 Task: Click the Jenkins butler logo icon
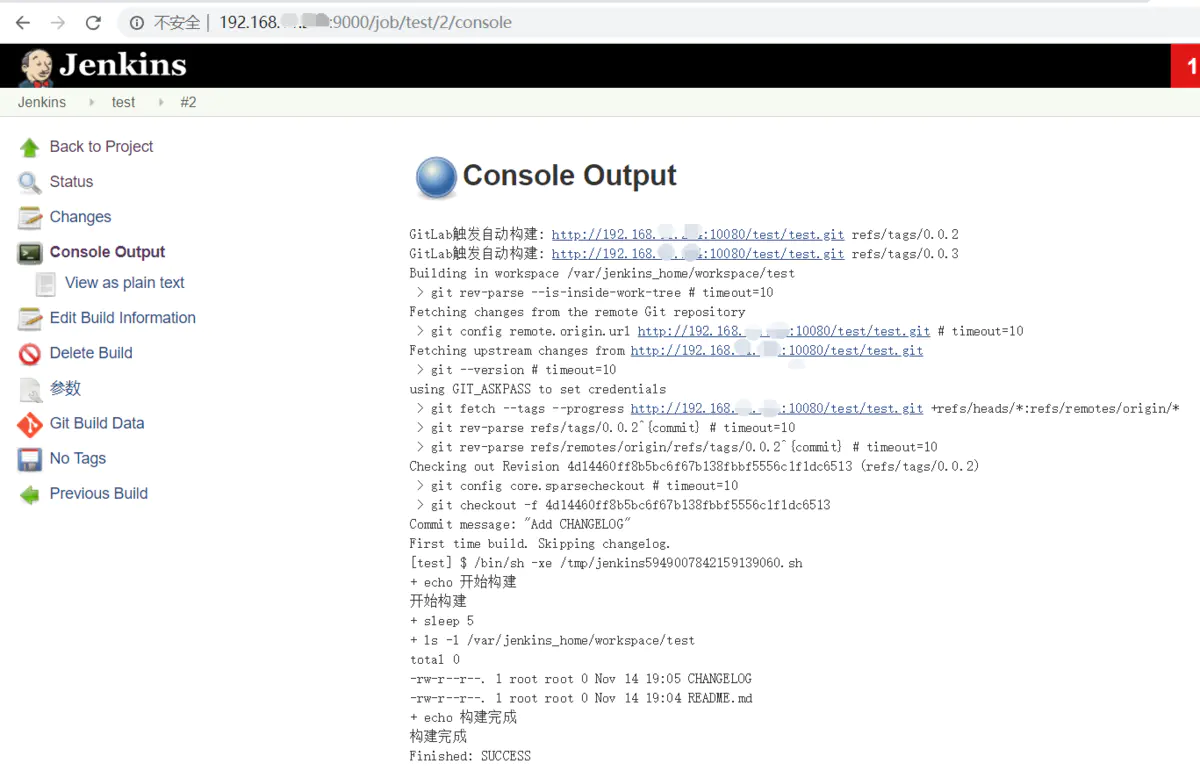click(x=35, y=66)
